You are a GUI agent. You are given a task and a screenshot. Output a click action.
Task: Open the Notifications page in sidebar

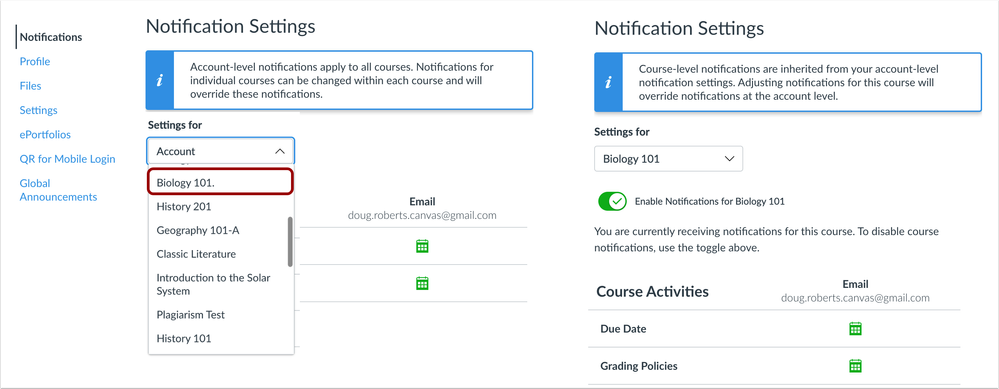[x=51, y=37]
